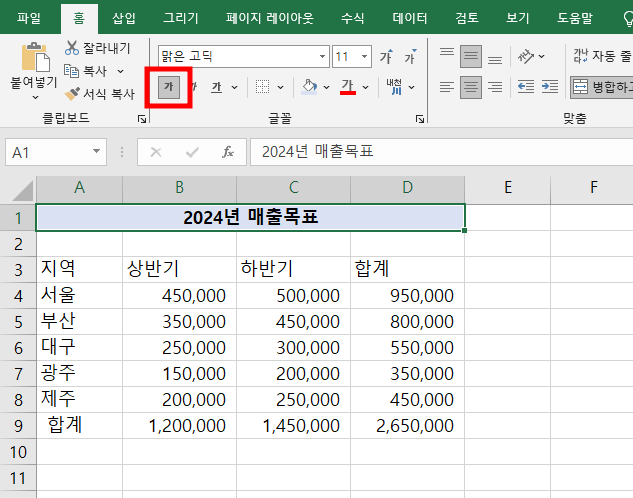
Task: Select cell with value 2,650,000
Action: (408, 426)
